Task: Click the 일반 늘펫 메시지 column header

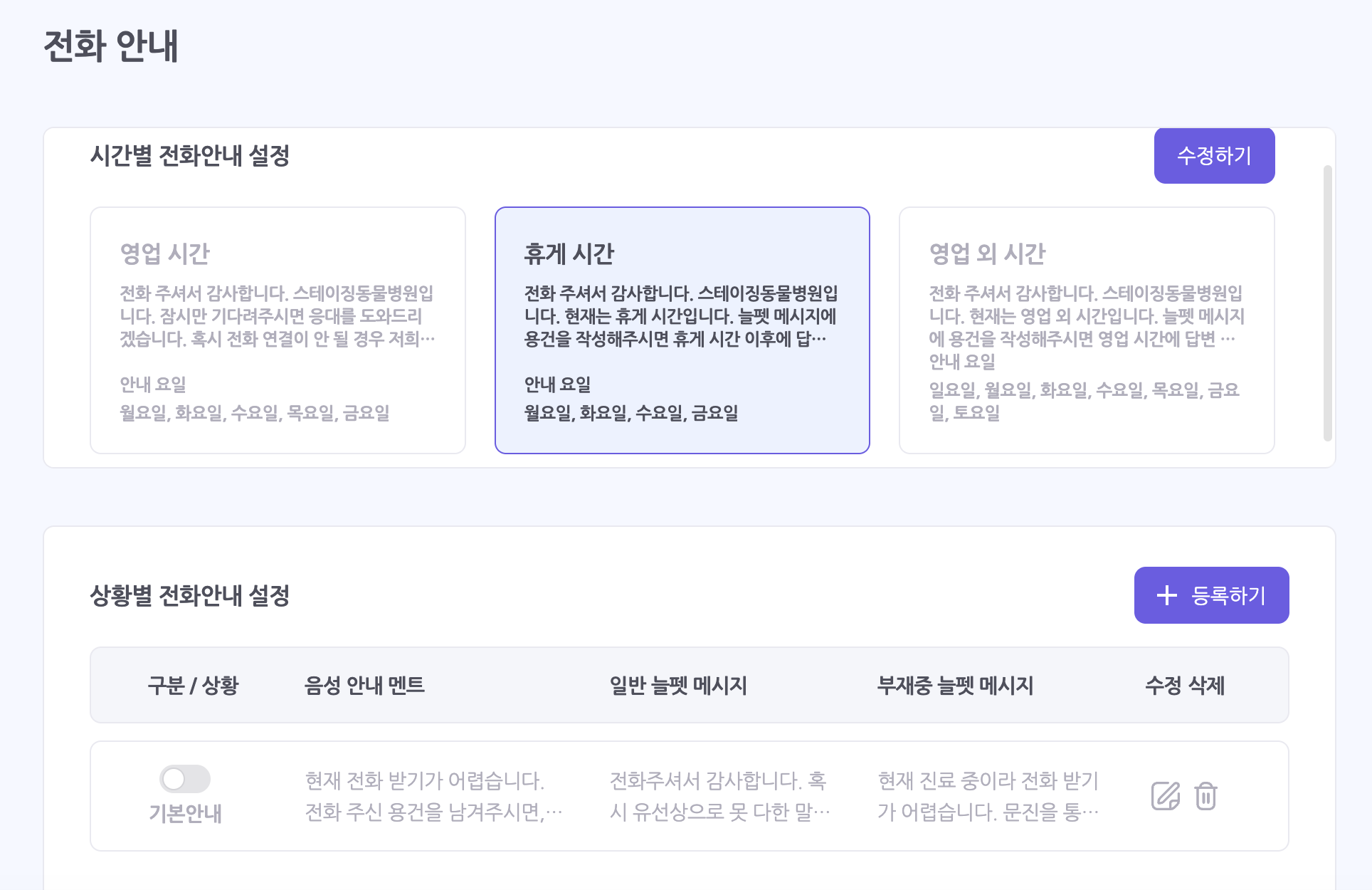Action: point(678,686)
